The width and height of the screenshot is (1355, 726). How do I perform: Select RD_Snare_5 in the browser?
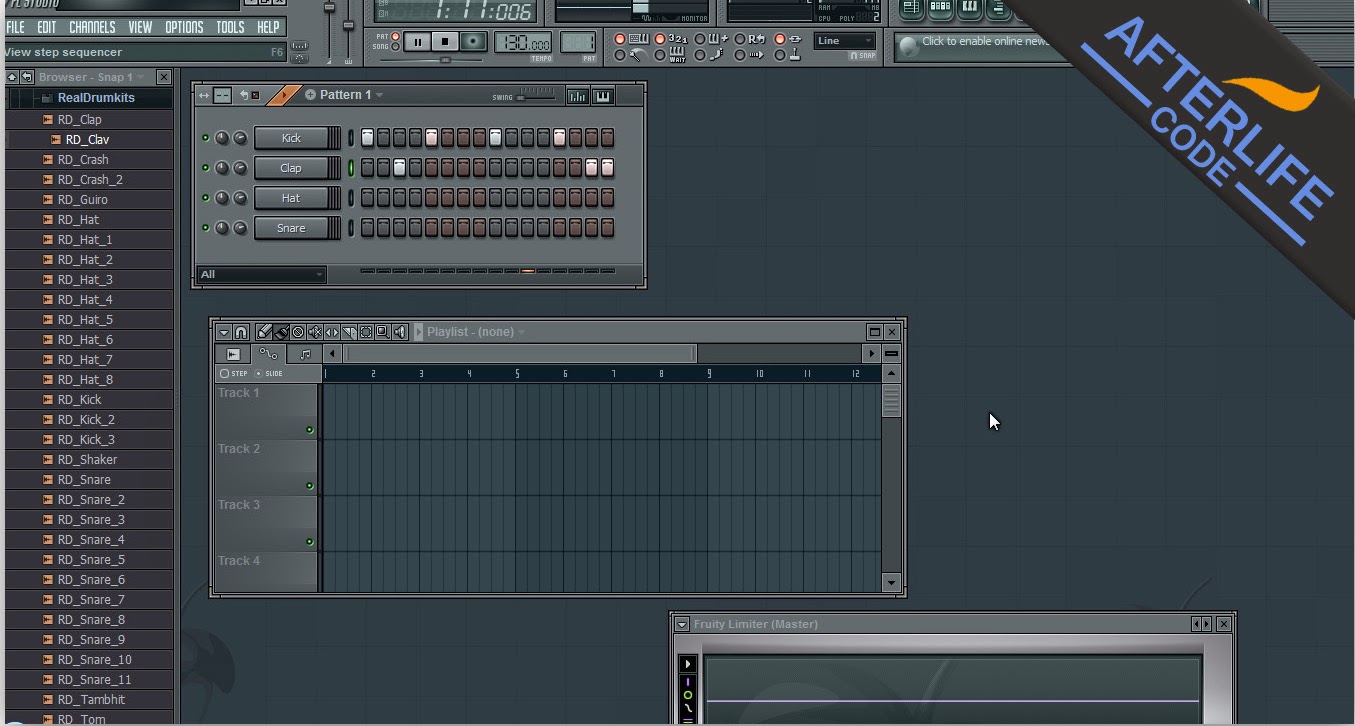91,560
